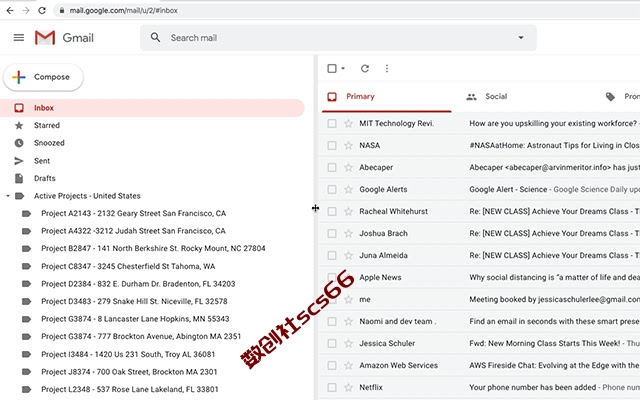Open the Netflix phone number added email

pos(478,387)
